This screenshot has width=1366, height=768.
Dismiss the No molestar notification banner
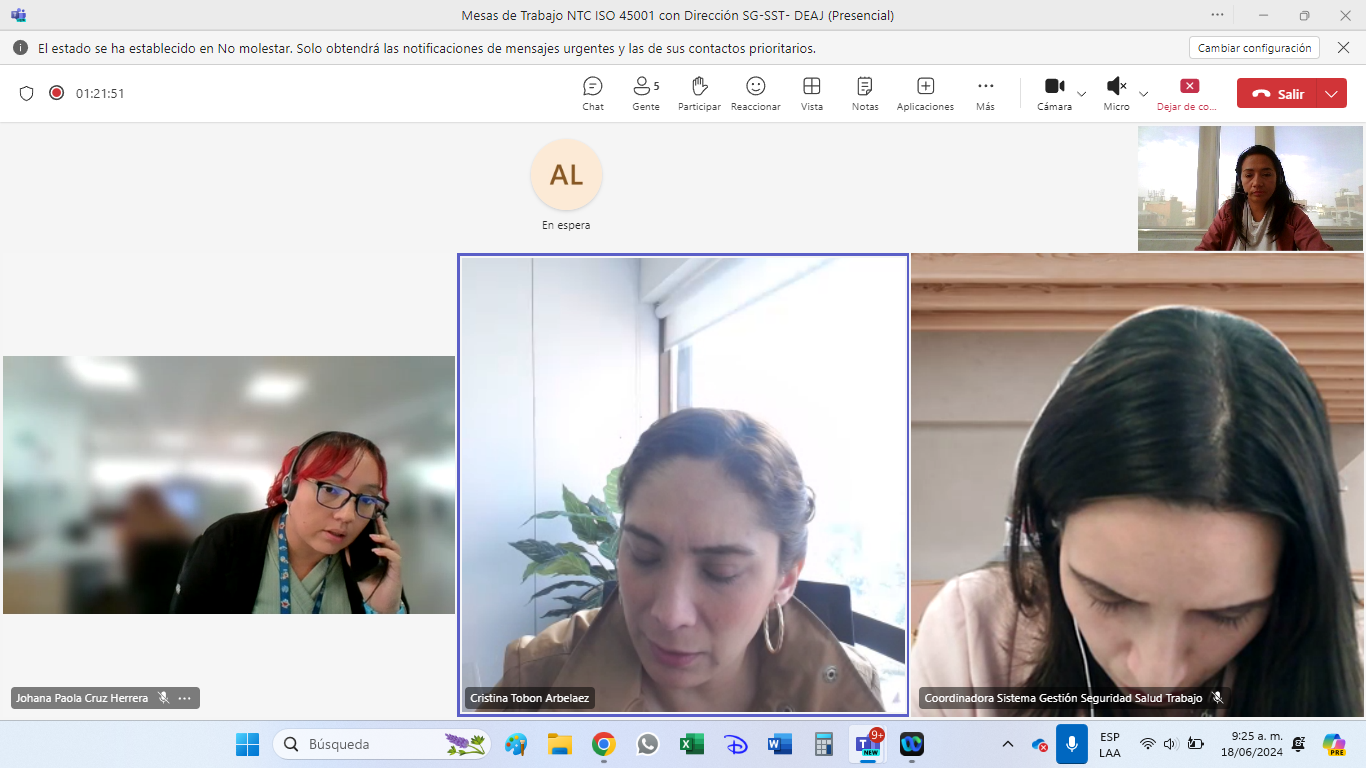[1344, 48]
